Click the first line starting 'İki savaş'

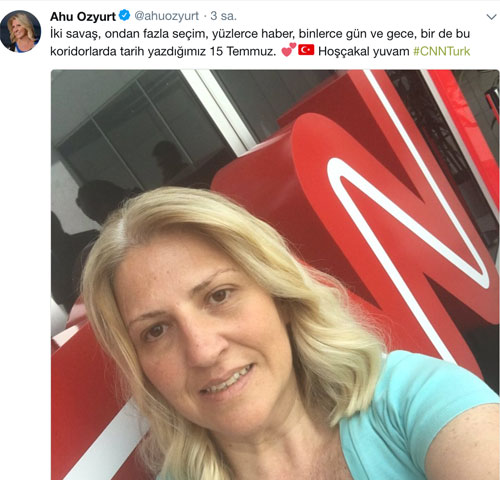pyautogui.click(x=260, y=34)
